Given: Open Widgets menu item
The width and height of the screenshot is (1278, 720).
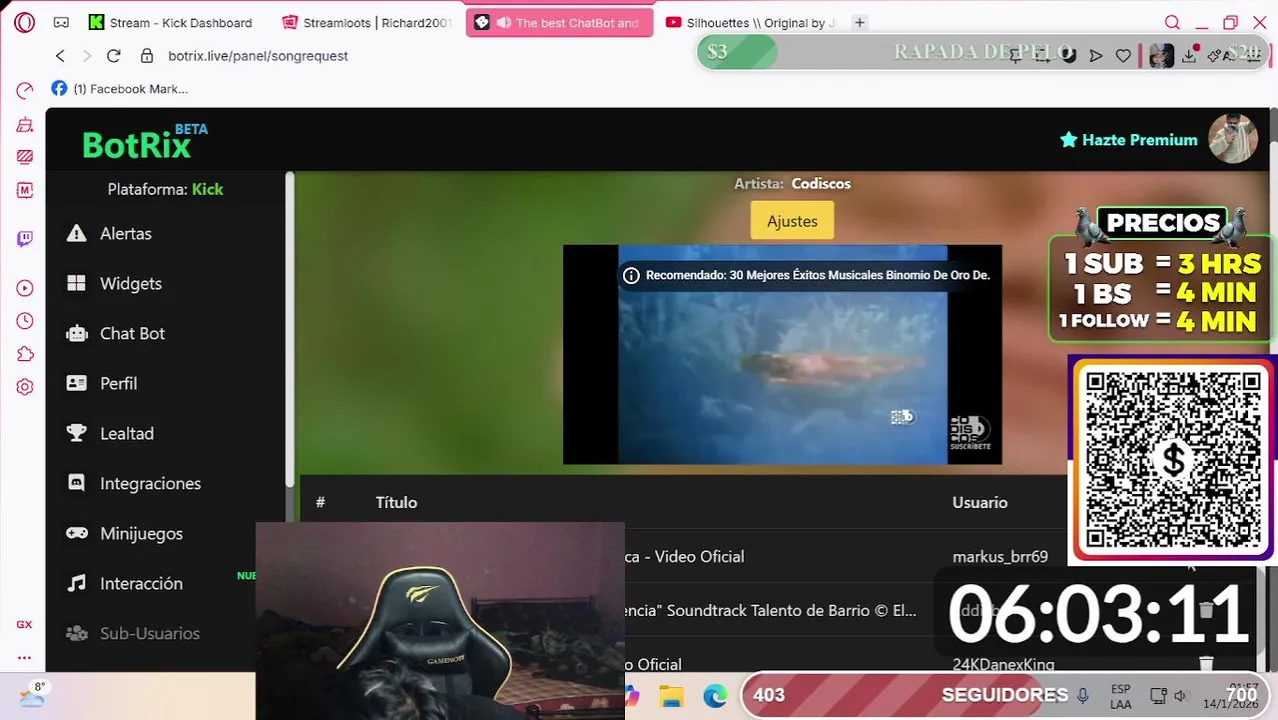Looking at the screenshot, I should coord(114,283).
